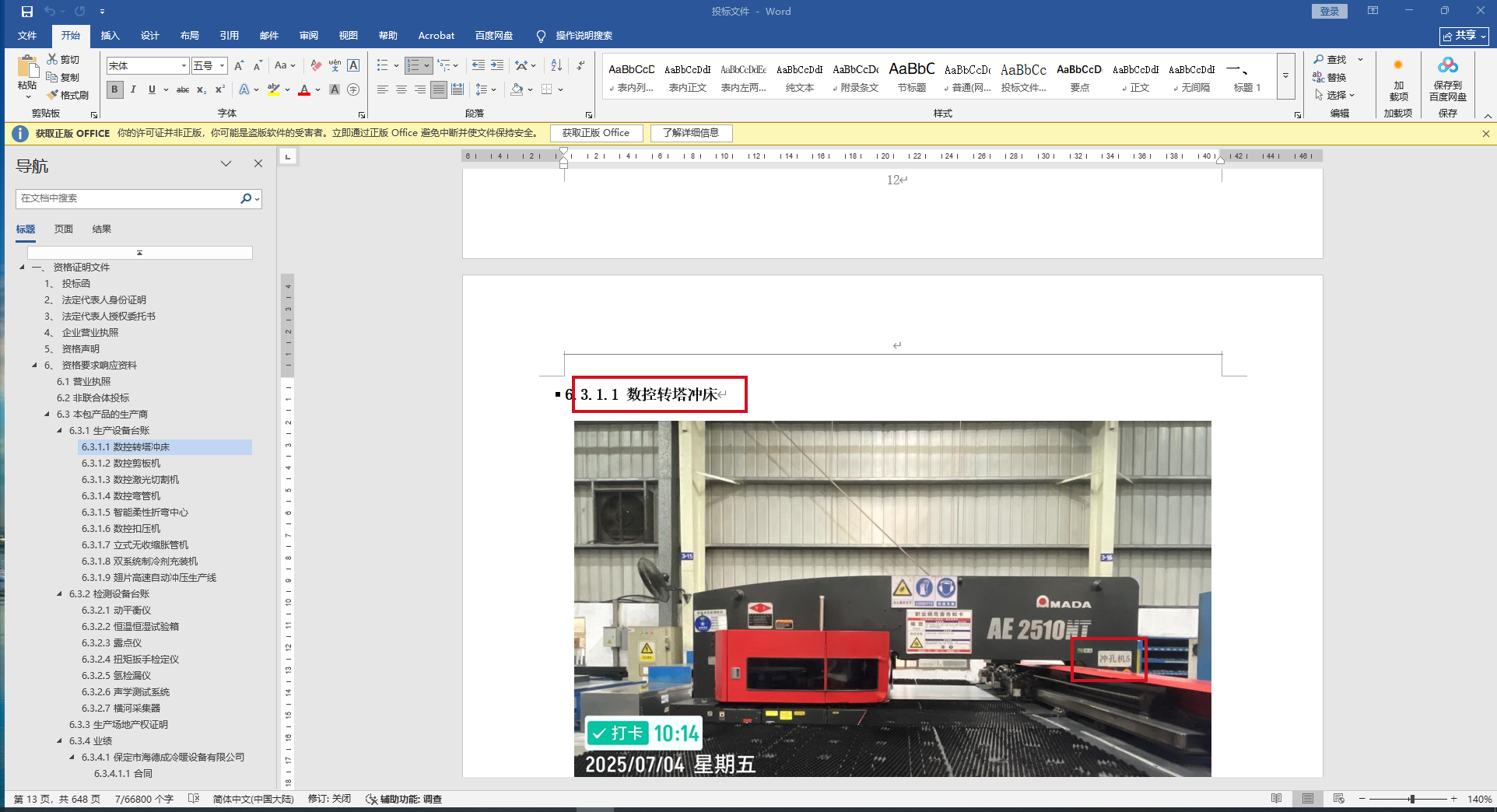Open the 插入 ribbon tab
Image resolution: width=1497 pixels, height=812 pixels.
110,36
